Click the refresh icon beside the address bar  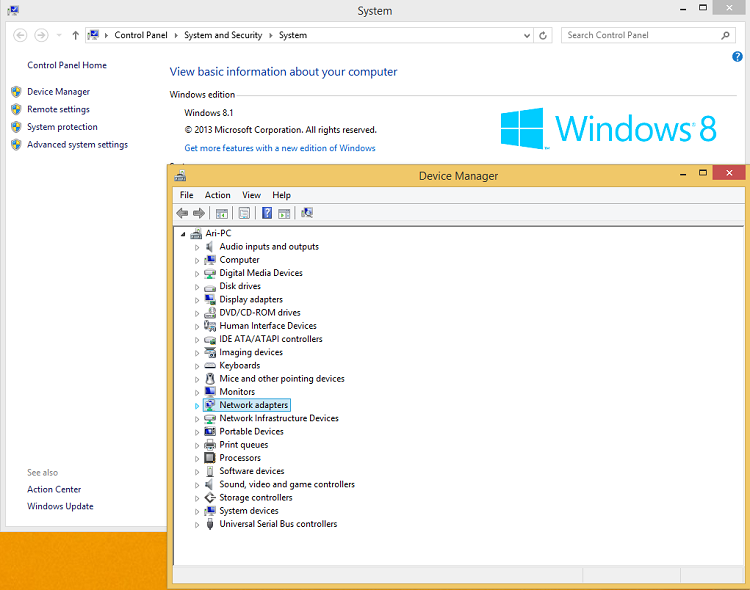click(x=543, y=35)
